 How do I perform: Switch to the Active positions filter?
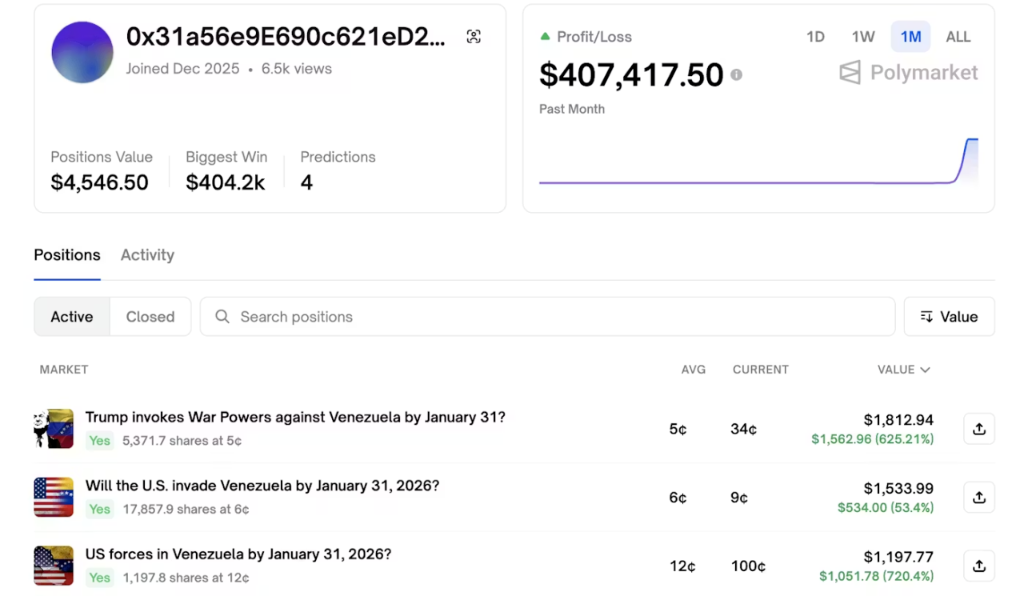point(71,316)
